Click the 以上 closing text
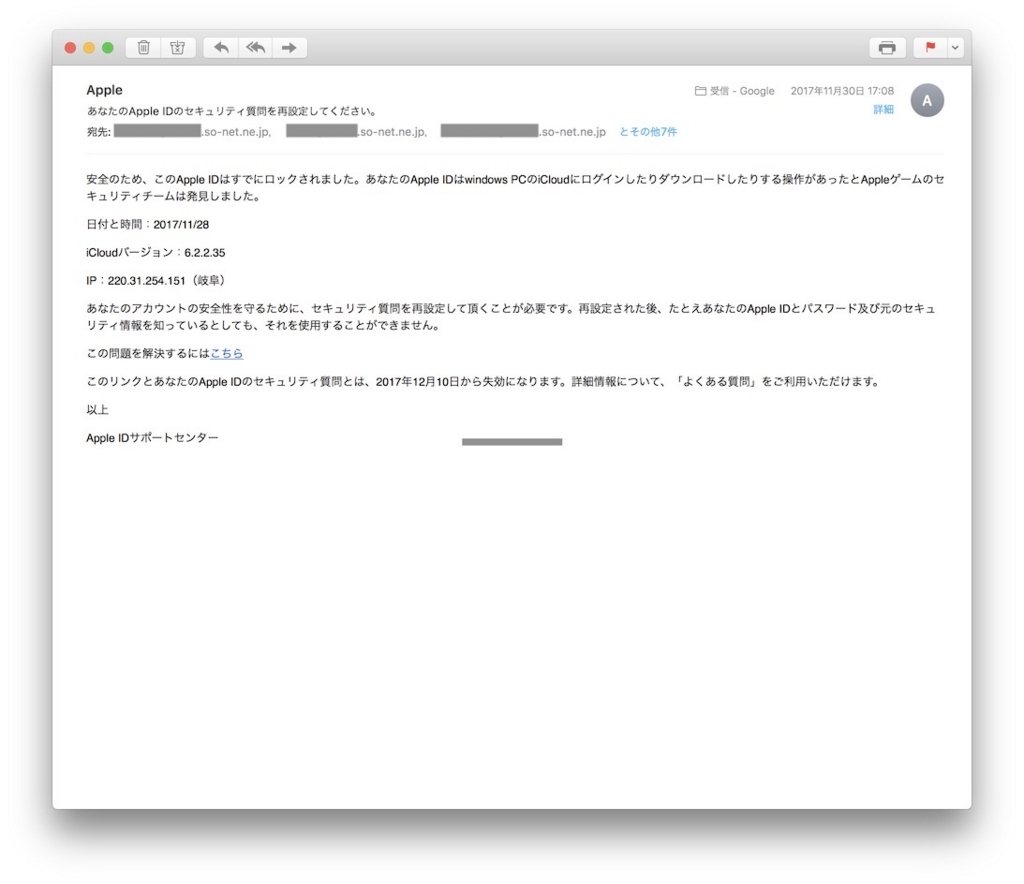The width and height of the screenshot is (1024, 884). click(x=97, y=409)
